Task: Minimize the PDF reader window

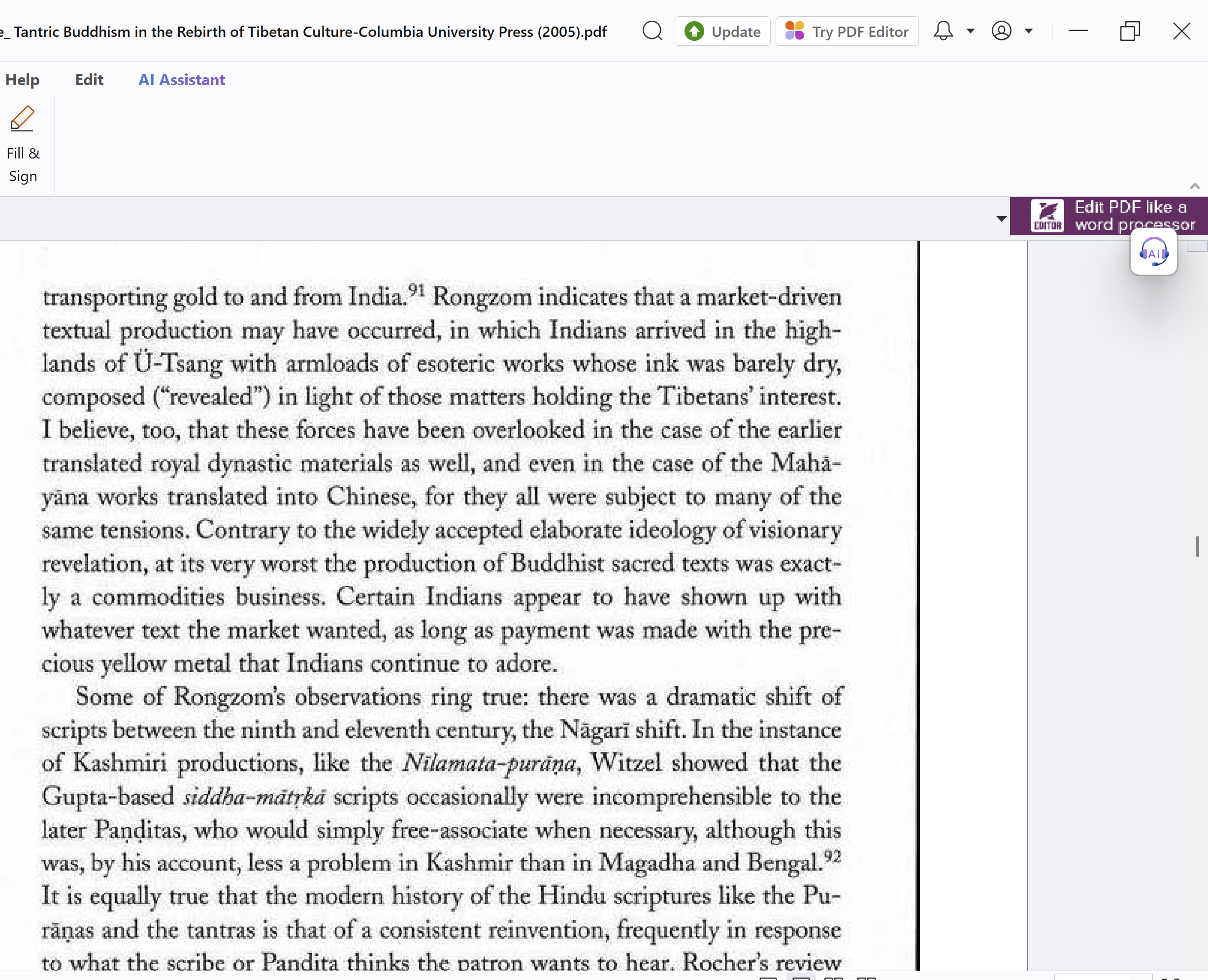Action: coord(1078,31)
